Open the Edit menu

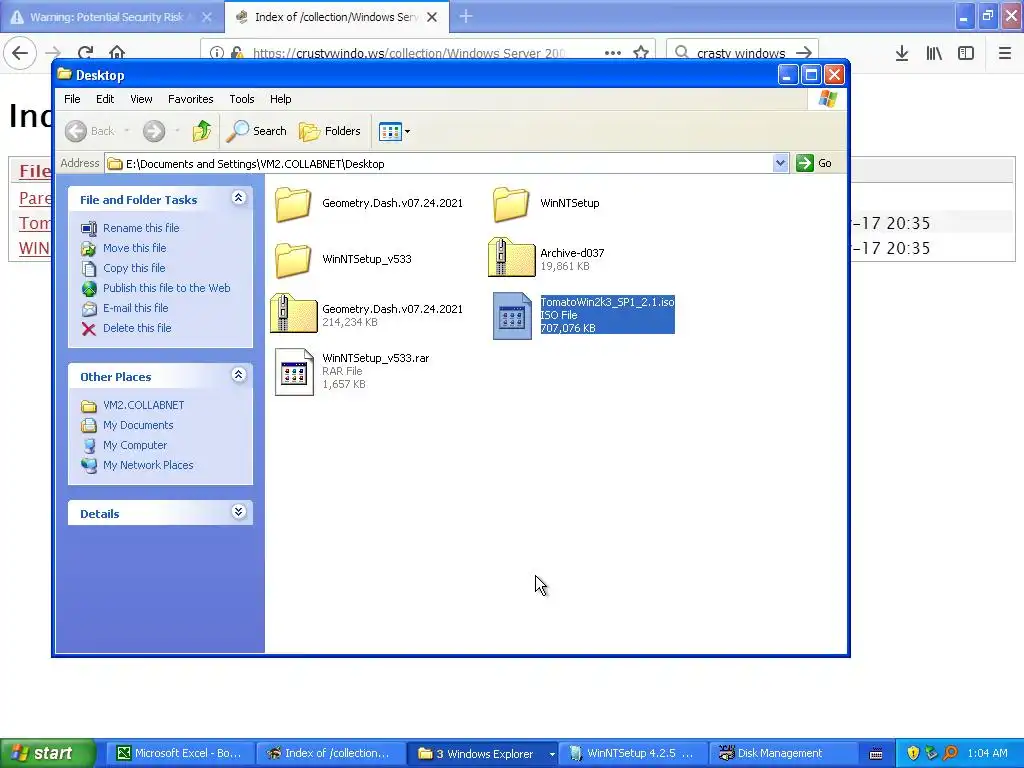pos(105,99)
